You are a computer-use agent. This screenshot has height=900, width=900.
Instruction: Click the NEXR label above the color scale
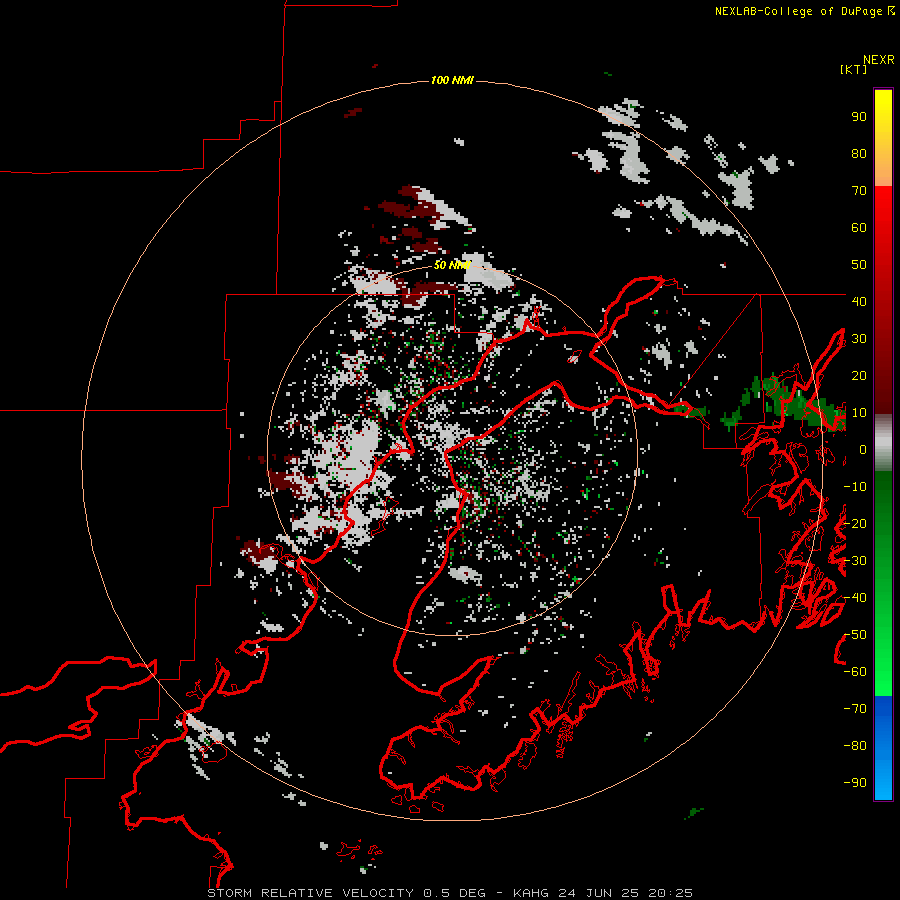(x=879, y=60)
